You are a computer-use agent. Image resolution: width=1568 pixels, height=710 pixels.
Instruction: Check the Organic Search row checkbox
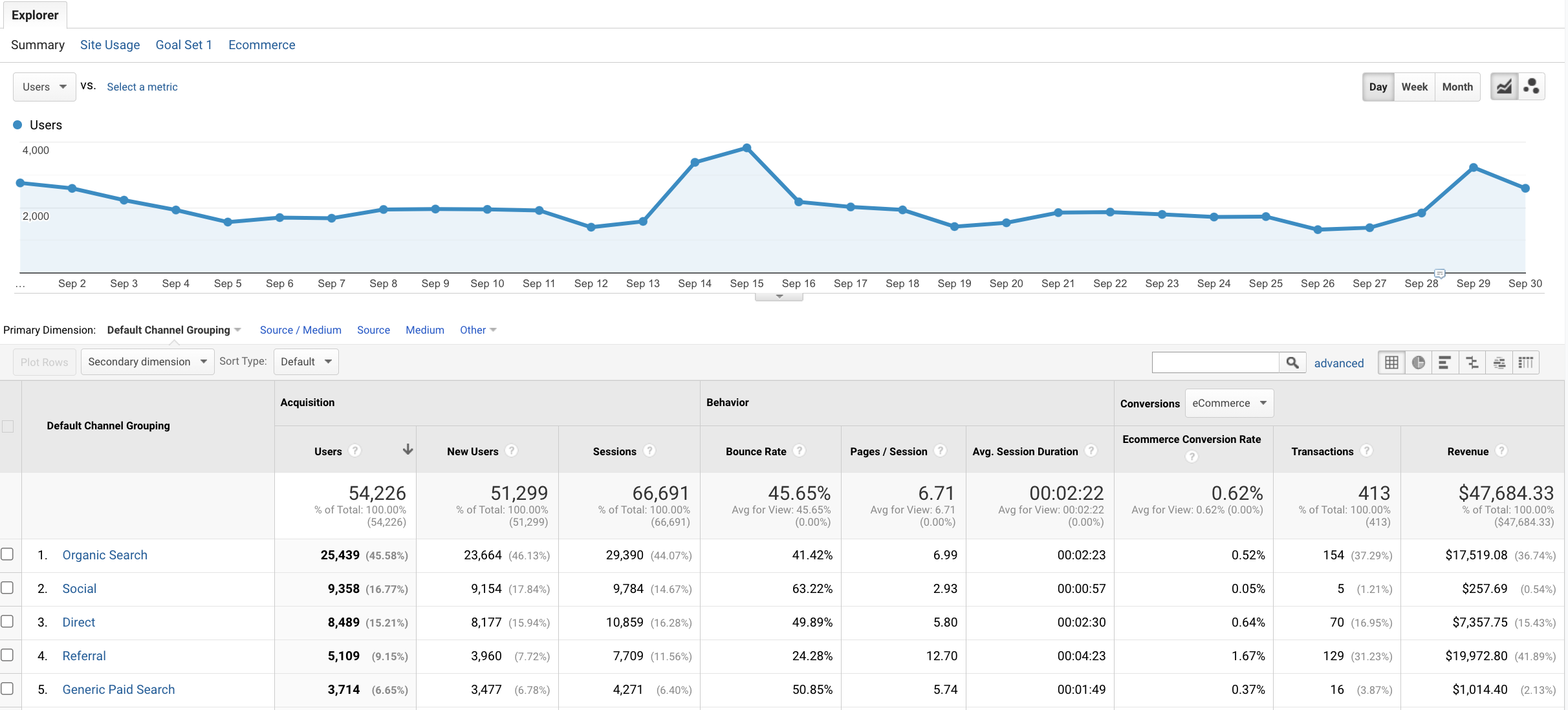pos(7,554)
